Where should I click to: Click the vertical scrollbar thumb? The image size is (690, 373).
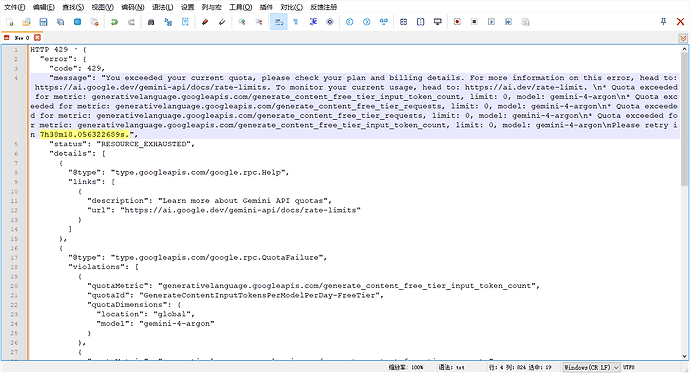[x=685, y=119]
